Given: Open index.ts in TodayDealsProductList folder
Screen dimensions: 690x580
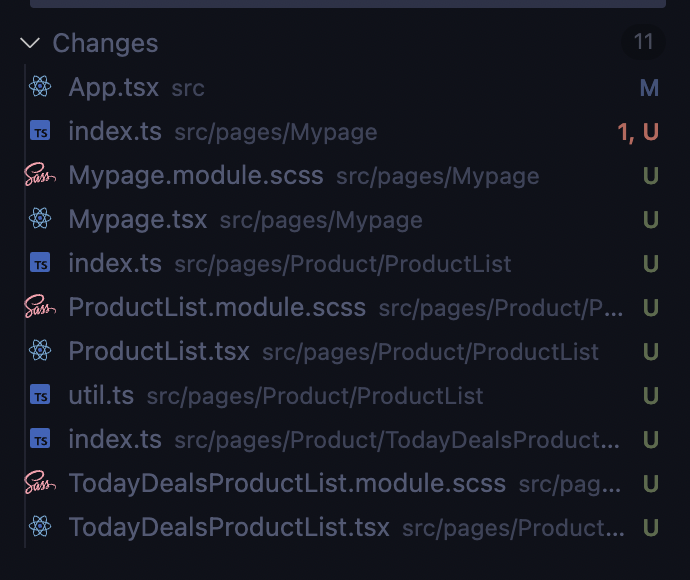Looking at the screenshot, I should pos(114,439).
